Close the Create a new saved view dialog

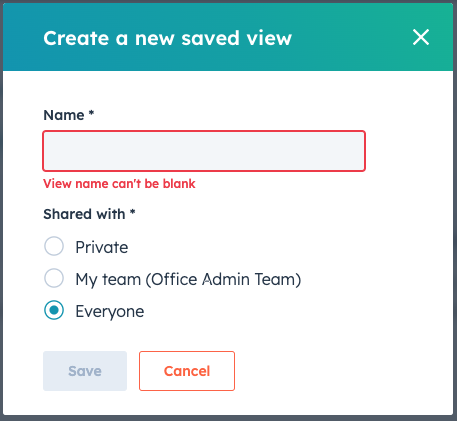421,37
